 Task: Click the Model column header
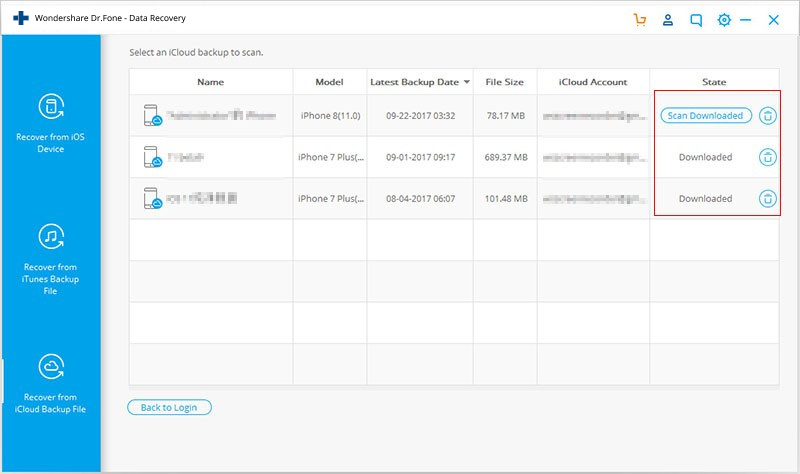[x=329, y=82]
